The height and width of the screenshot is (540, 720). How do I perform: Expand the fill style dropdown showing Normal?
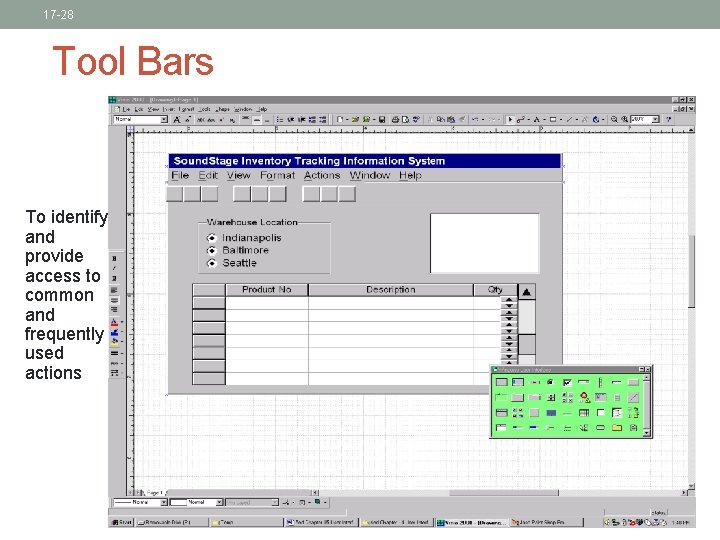219,502
